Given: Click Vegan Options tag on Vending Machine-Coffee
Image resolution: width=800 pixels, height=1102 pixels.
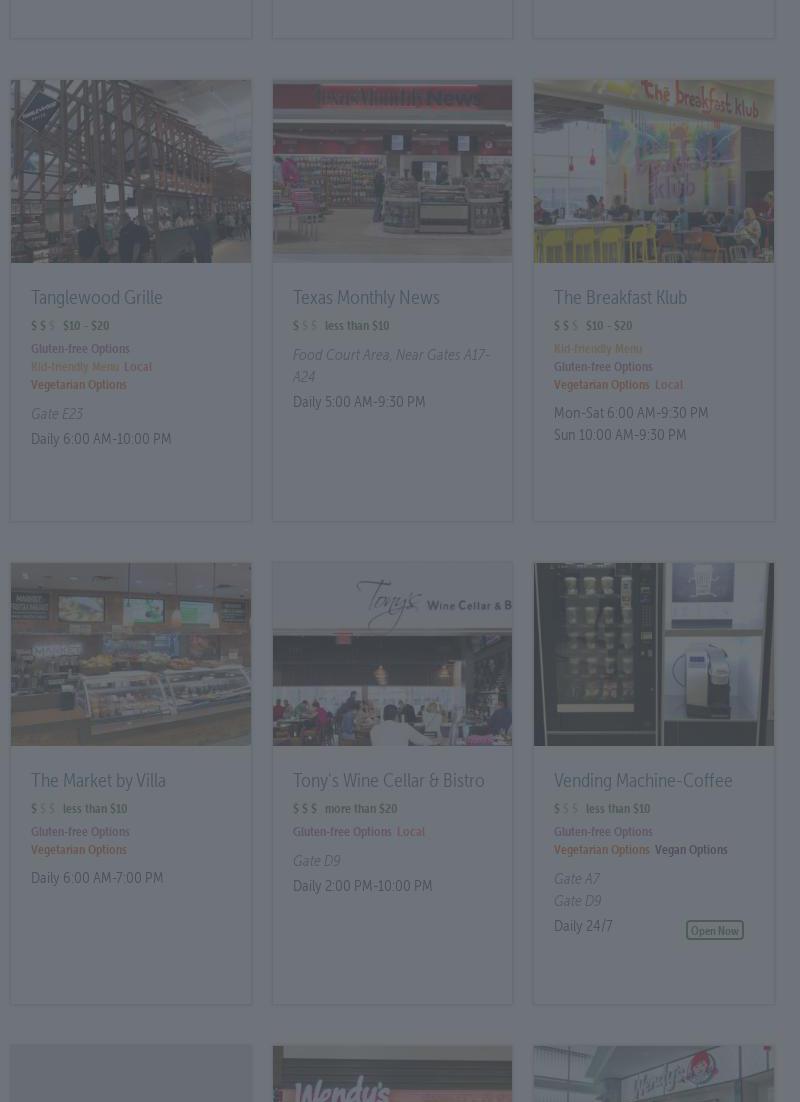Looking at the screenshot, I should (691, 850).
